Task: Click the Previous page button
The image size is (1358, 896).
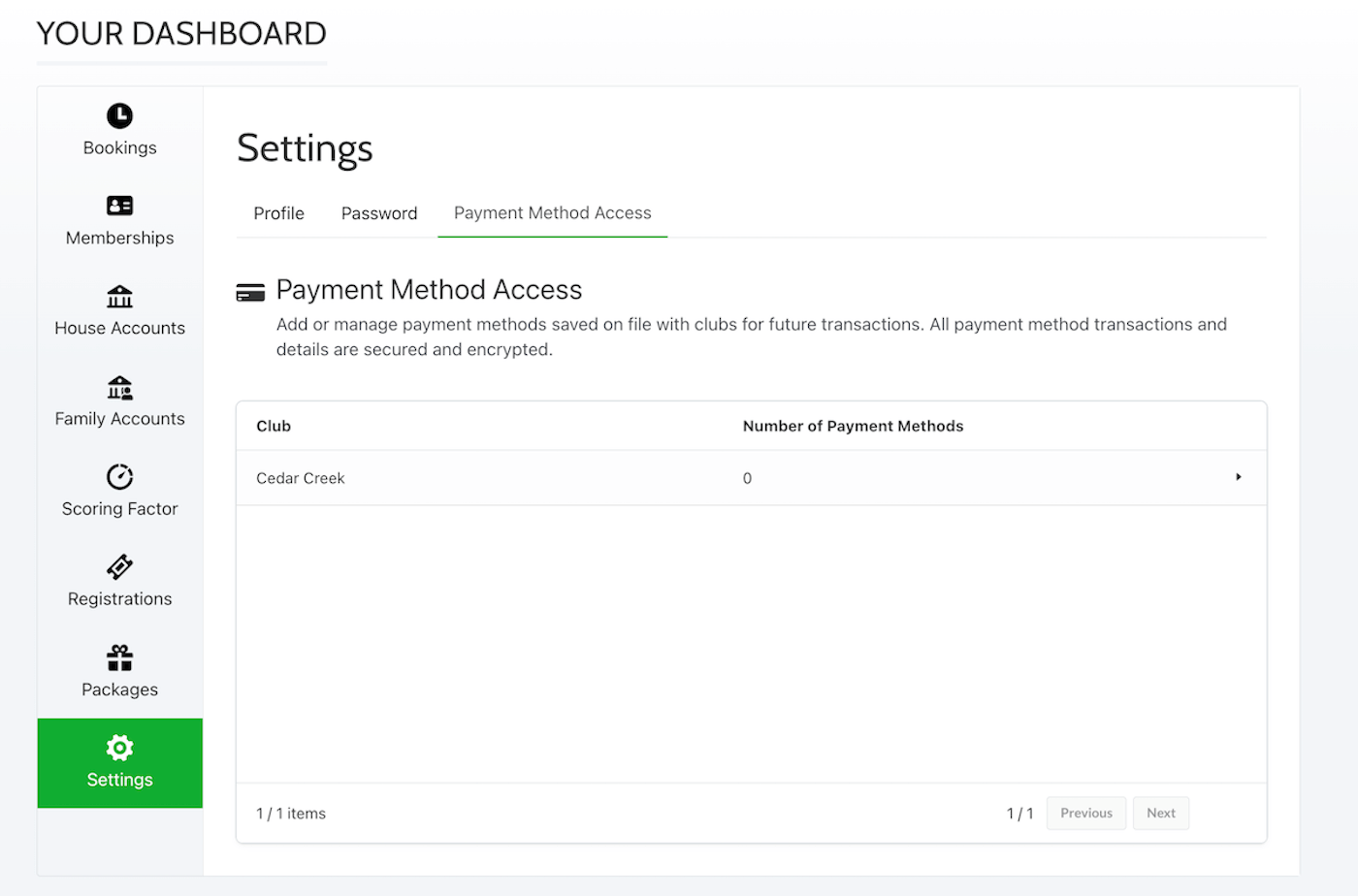Action: click(x=1086, y=814)
